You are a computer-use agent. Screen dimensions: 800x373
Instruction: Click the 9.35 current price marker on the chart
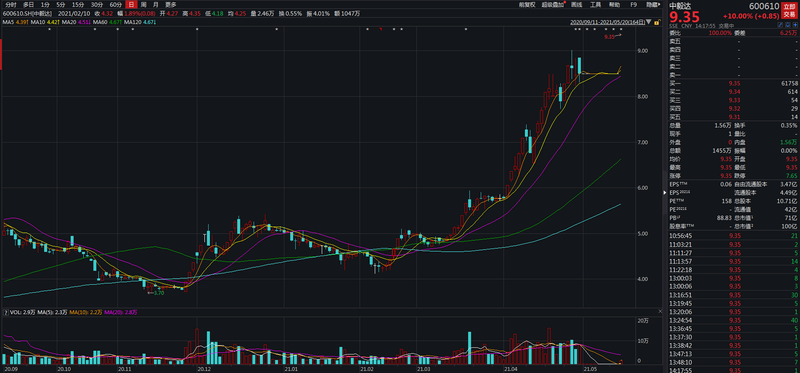(x=610, y=37)
